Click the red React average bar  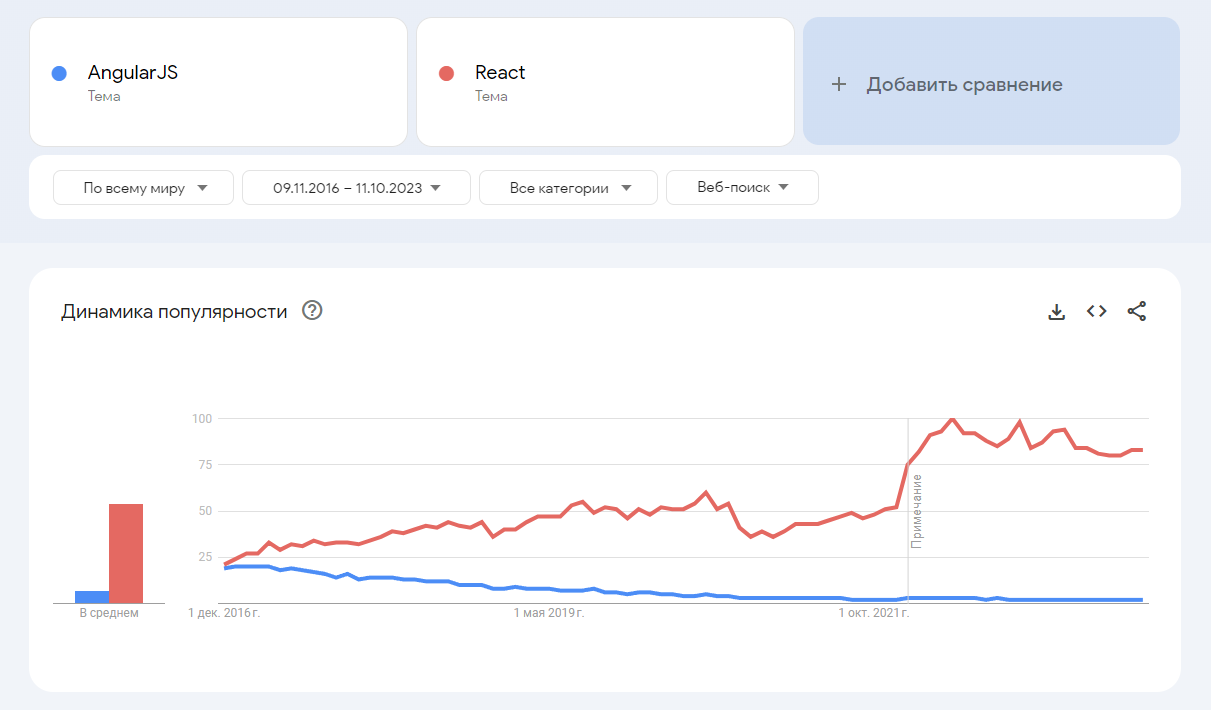coord(126,553)
